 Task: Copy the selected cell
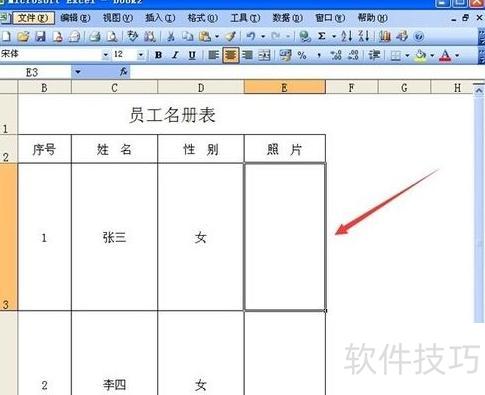point(188,36)
